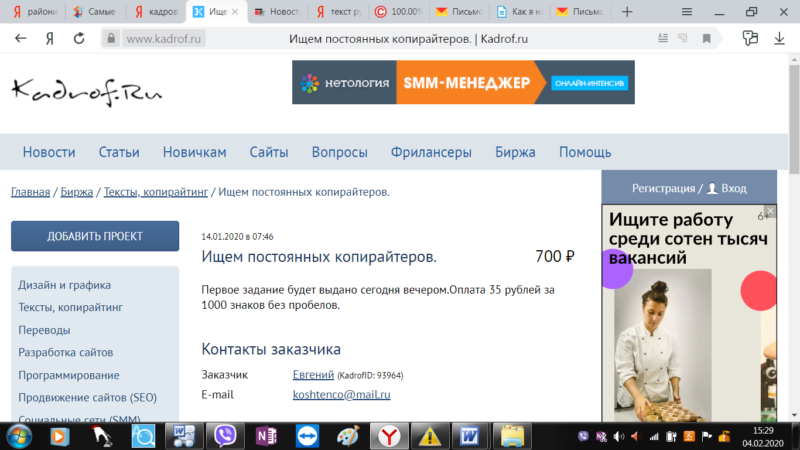The height and width of the screenshot is (450, 800).
Task: Click the koshtenco@mail.ru email link
Action: coord(341,394)
